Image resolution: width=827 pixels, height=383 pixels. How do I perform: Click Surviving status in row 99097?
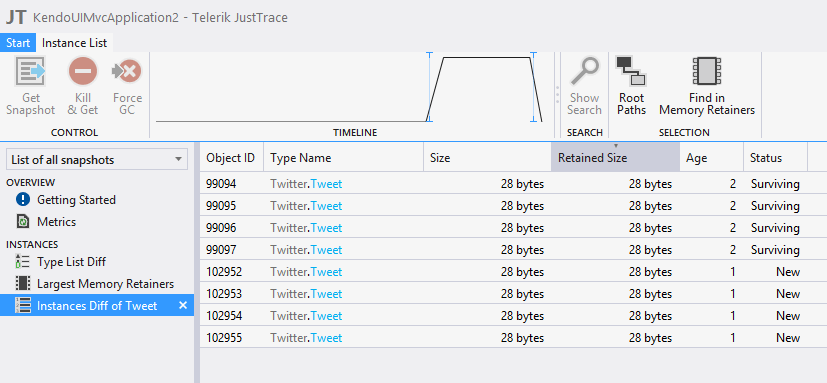[775, 250]
